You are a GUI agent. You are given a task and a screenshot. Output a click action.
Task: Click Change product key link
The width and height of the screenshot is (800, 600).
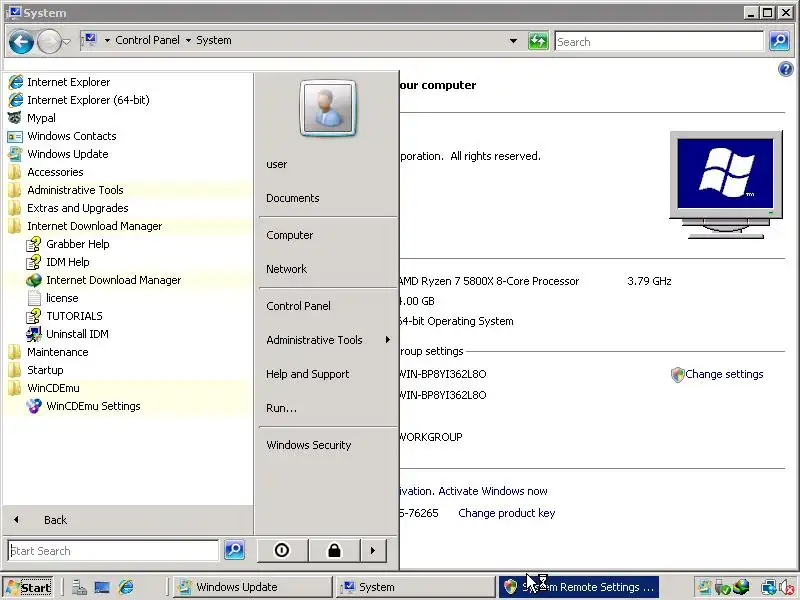(x=506, y=513)
